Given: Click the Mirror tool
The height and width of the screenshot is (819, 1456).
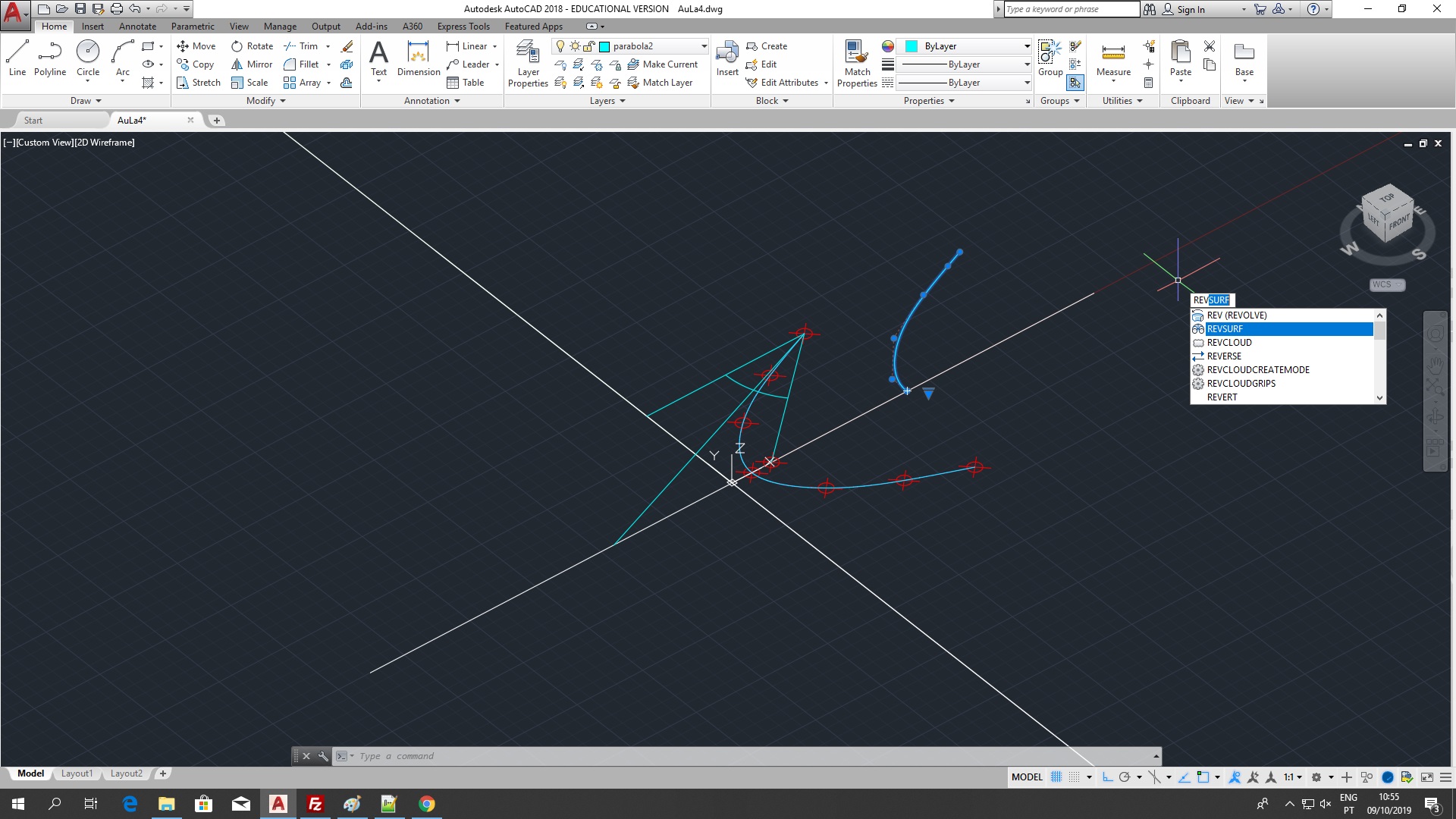Looking at the screenshot, I should tap(252, 64).
